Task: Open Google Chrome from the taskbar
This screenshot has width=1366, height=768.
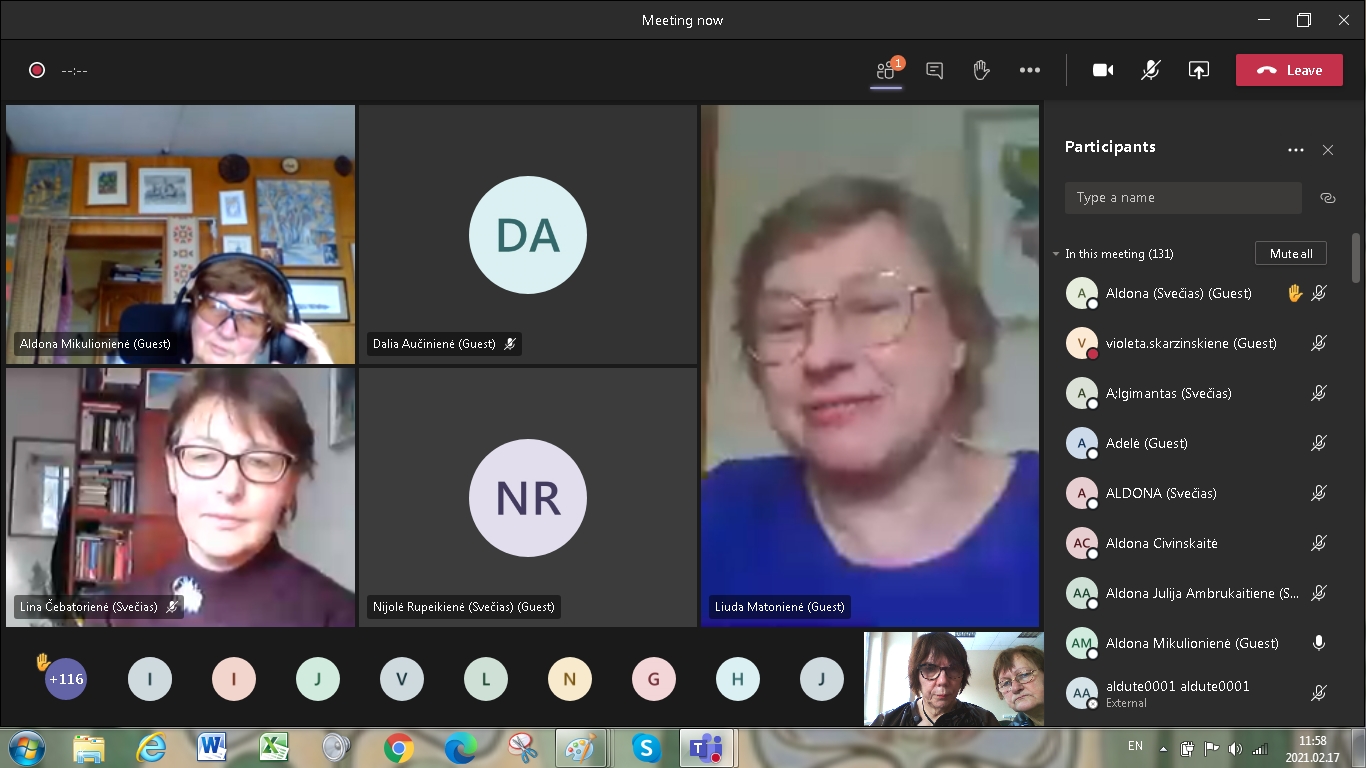Action: point(399,747)
